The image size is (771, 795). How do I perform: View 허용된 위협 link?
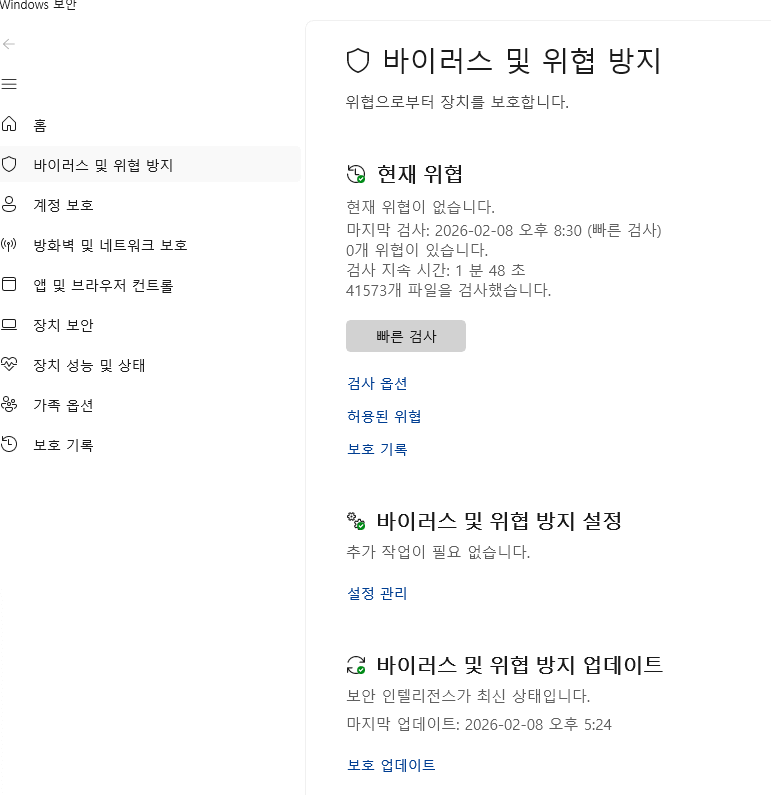[x=384, y=416]
